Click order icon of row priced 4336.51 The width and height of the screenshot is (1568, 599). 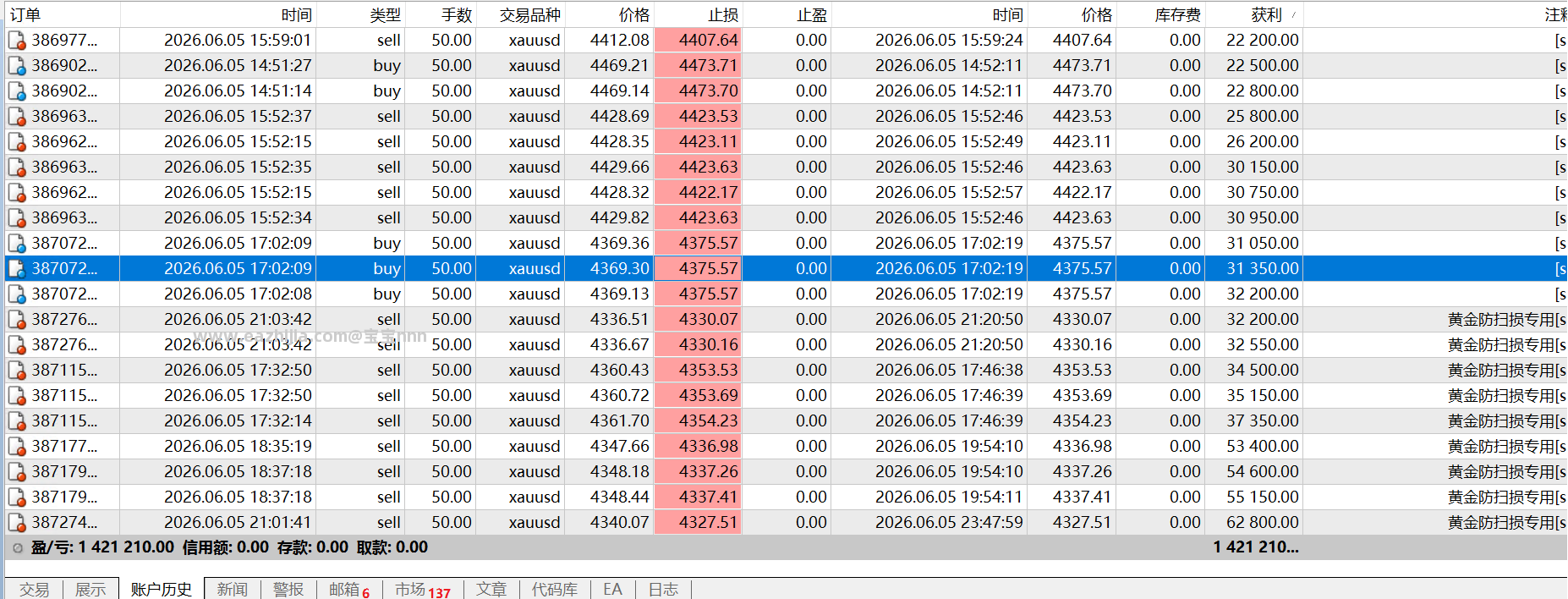(x=17, y=320)
